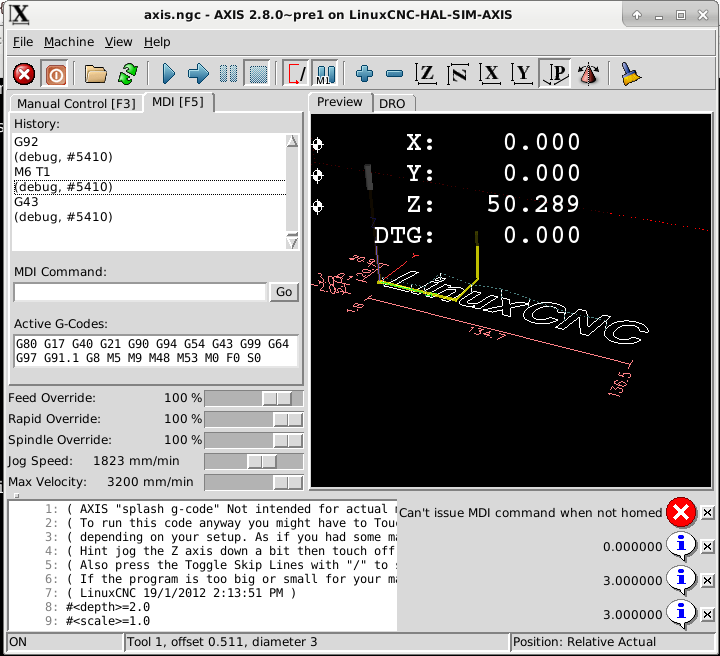The width and height of the screenshot is (720, 656).
Task: Click the Z axis home symbol
Action: pos(317,206)
